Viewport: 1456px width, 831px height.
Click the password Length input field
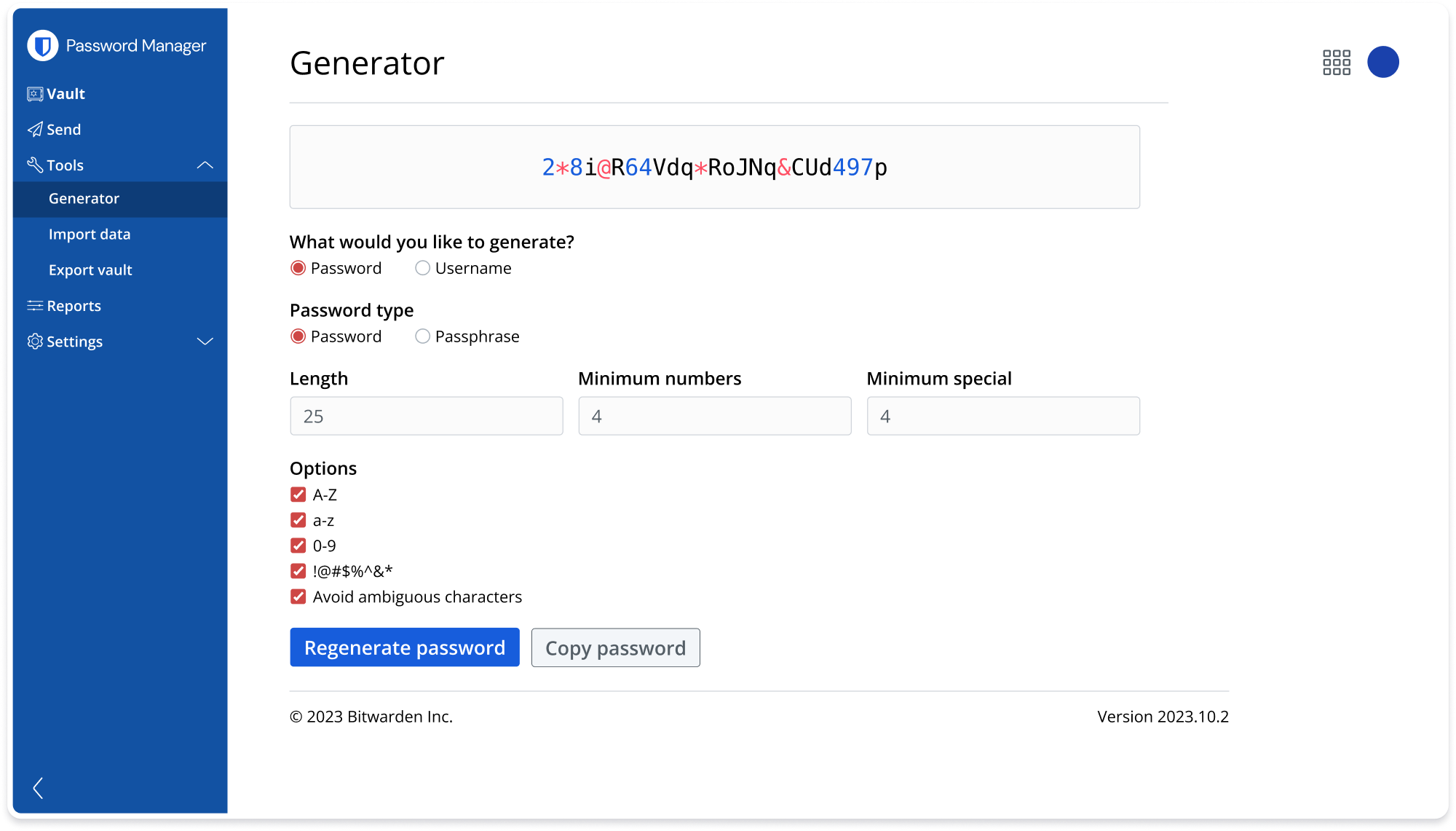(426, 416)
